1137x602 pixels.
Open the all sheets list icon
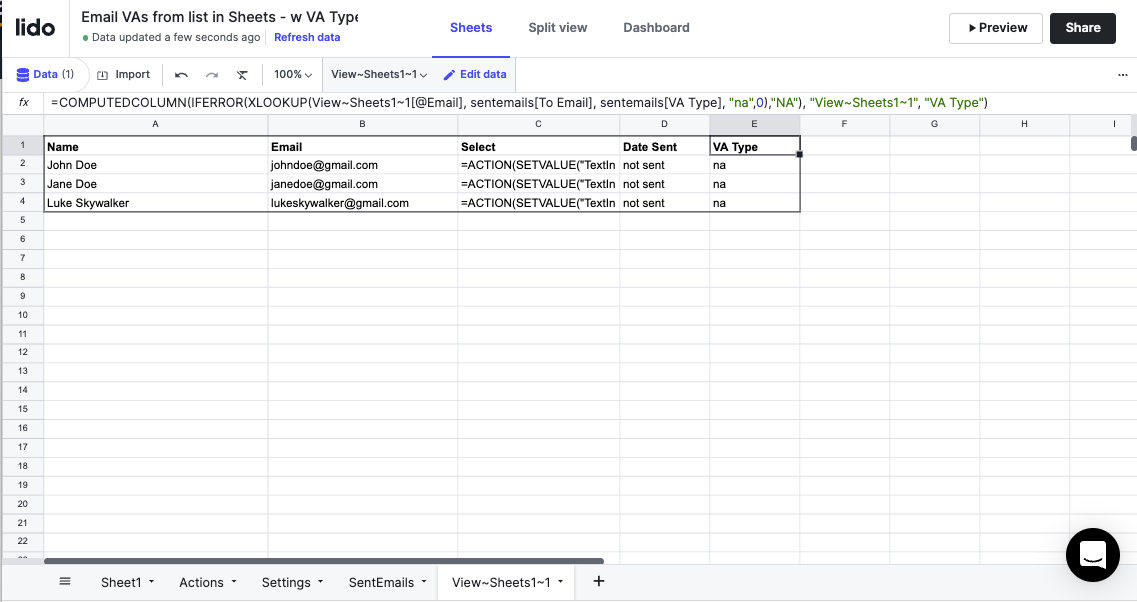pyautogui.click(x=65, y=581)
